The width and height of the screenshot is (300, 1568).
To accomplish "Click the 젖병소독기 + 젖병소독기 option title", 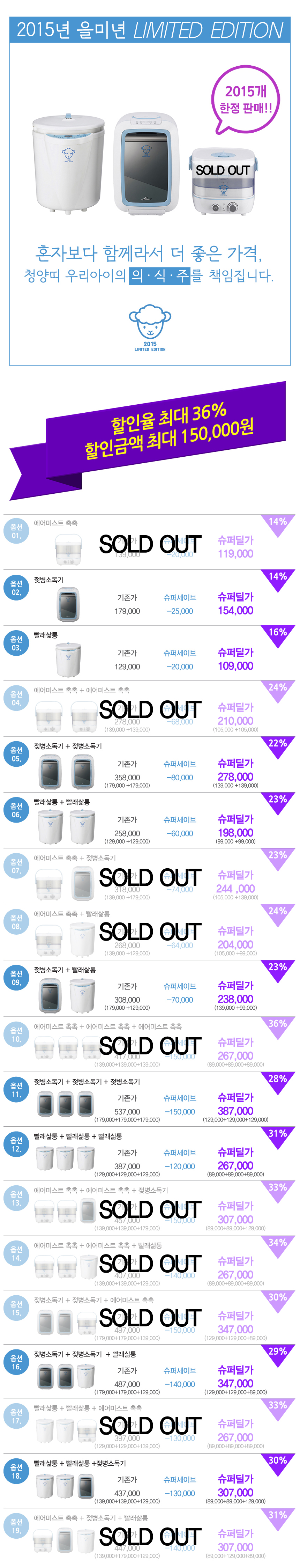I will click(68, 746).
